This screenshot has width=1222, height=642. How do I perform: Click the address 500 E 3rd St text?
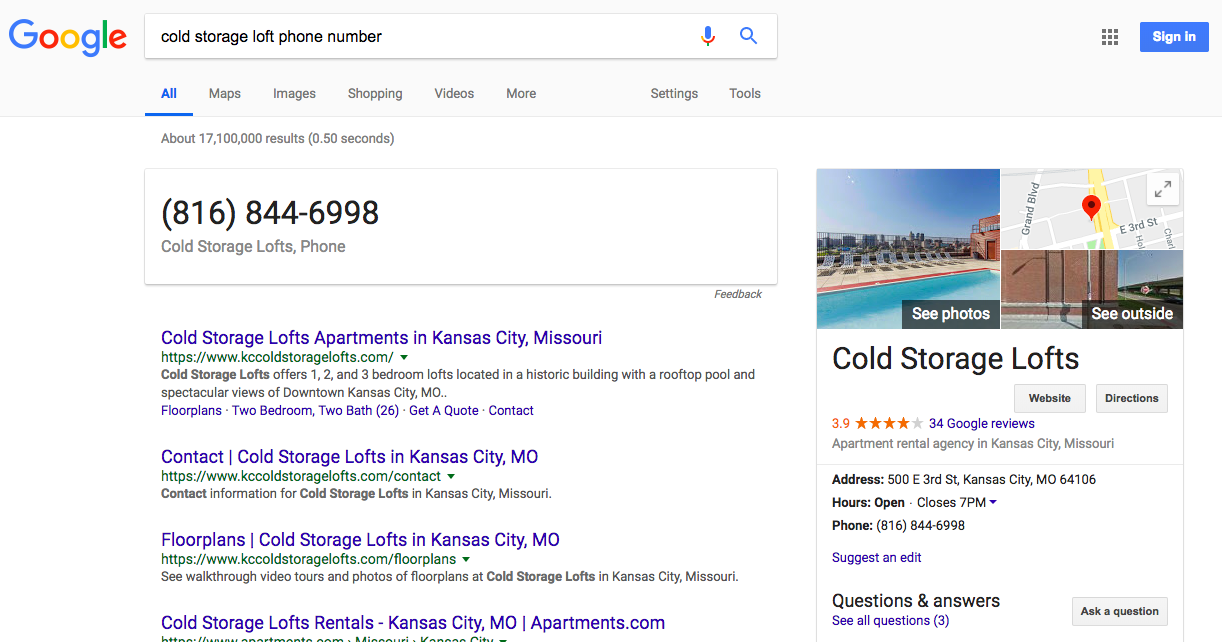coord(992,479)
